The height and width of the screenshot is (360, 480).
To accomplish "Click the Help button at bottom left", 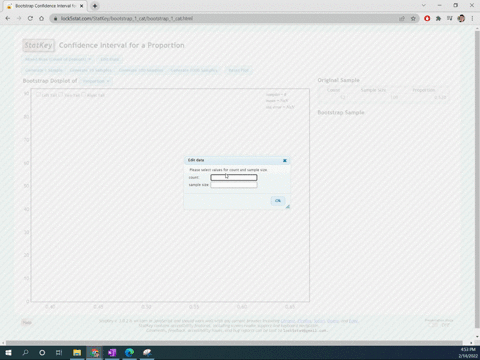I will 27,322.
